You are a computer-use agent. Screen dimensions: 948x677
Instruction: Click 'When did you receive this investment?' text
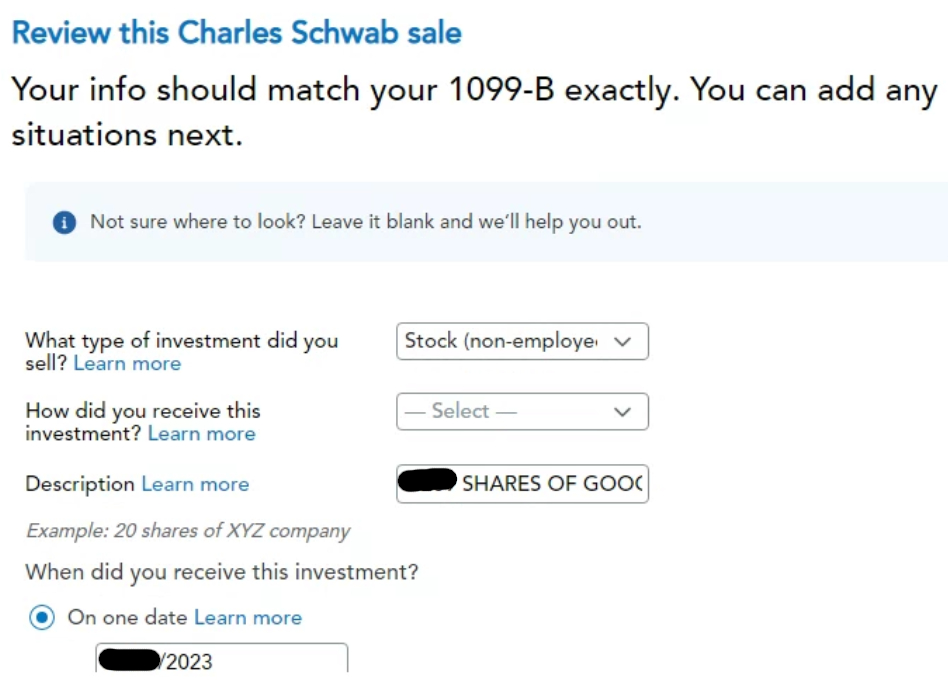click(x=222, y=572)
